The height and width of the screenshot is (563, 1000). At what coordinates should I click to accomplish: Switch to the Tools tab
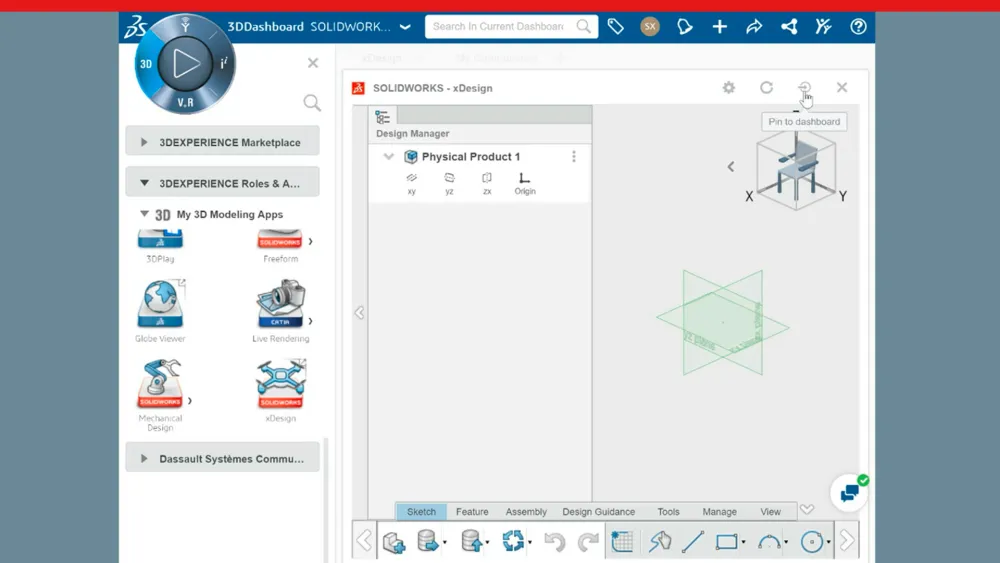668,511
